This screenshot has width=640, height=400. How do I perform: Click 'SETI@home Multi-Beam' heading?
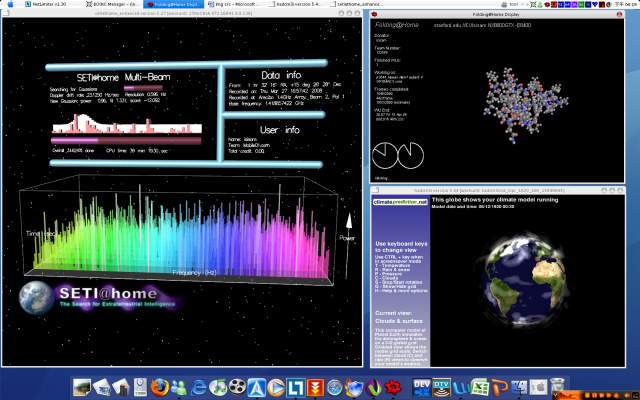(123, 78)
